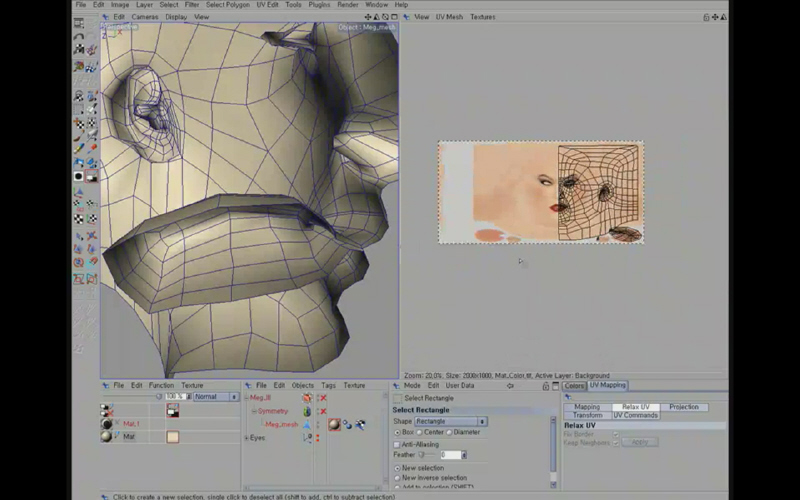Switch to the Colors tab
The height and width of the screenshot is (500, 800).
click(x=574, y=385)
